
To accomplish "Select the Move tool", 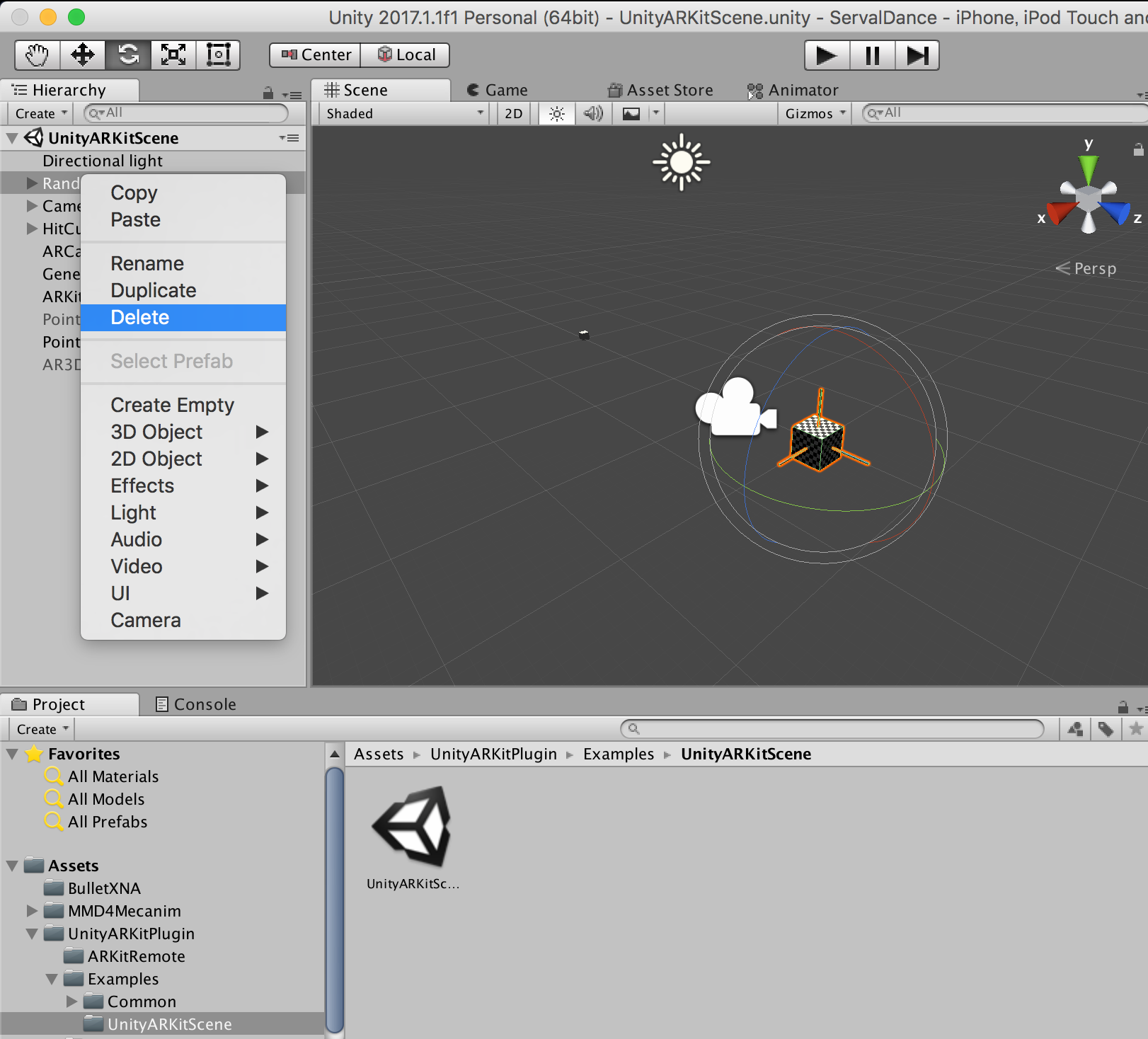I will [83, 54].
